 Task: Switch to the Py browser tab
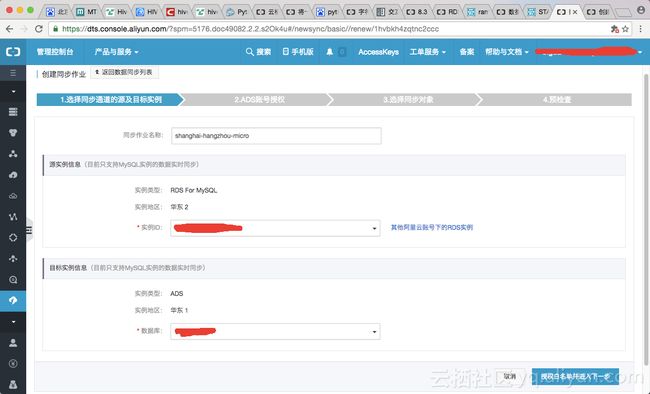point(237,12)
